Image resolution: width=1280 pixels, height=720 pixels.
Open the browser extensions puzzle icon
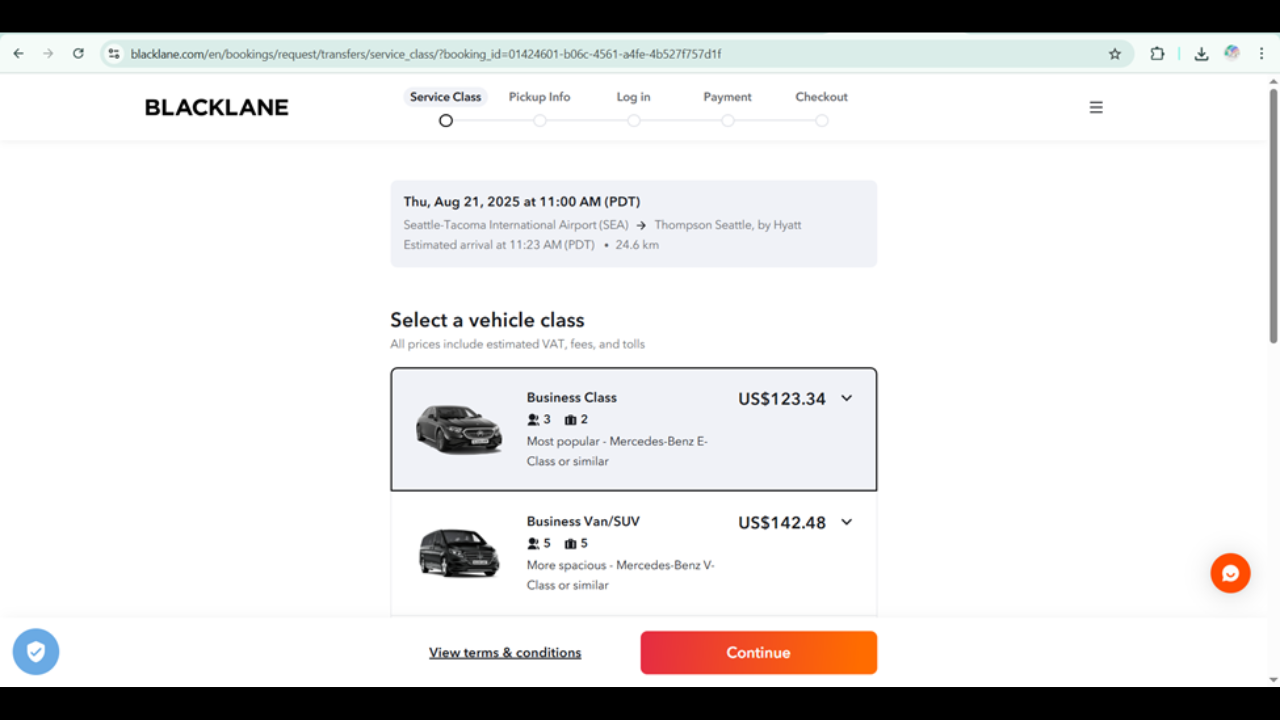tap(1157, 54)
